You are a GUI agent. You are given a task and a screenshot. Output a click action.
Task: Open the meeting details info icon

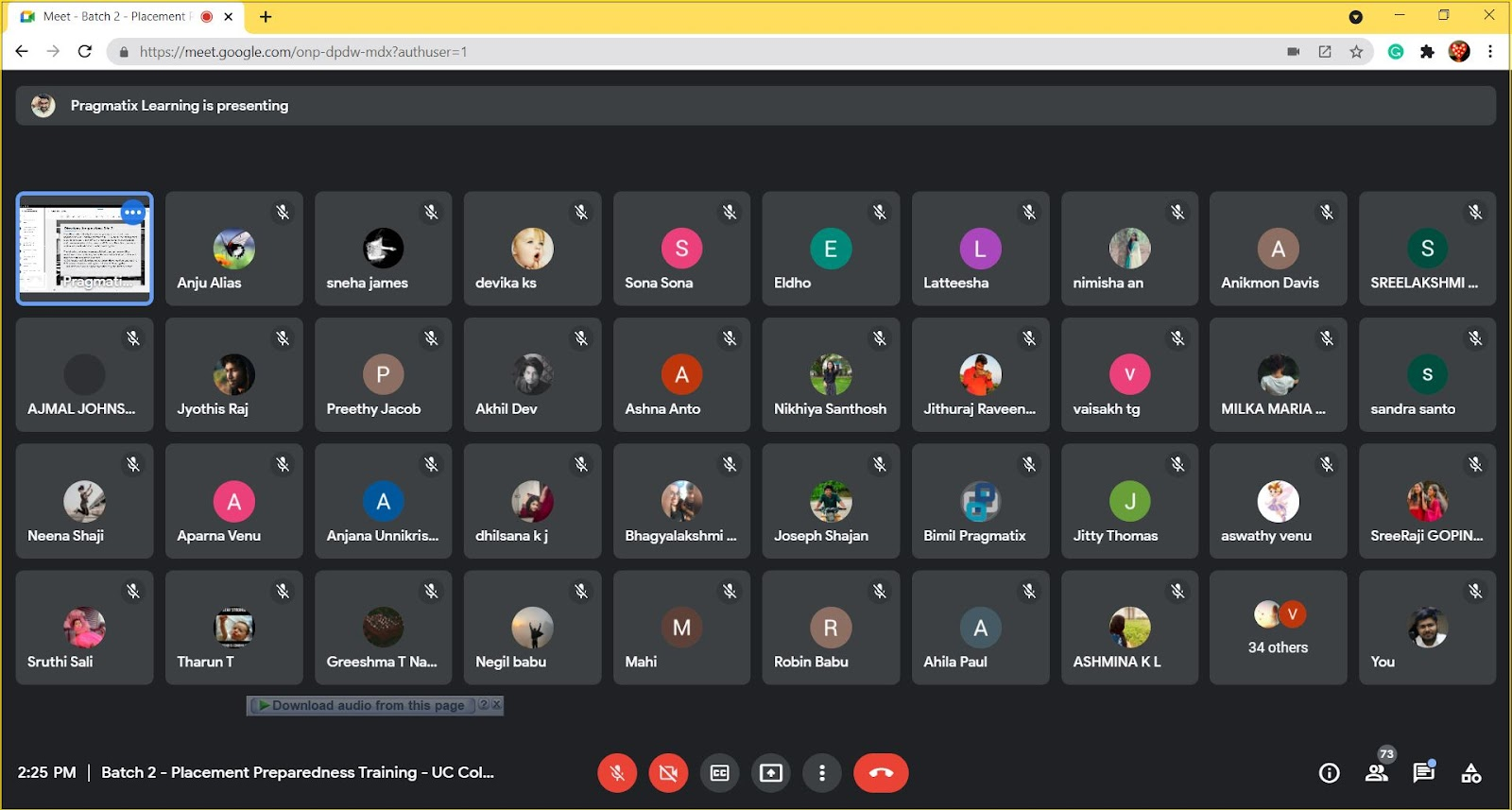(x=1329, y=773)
